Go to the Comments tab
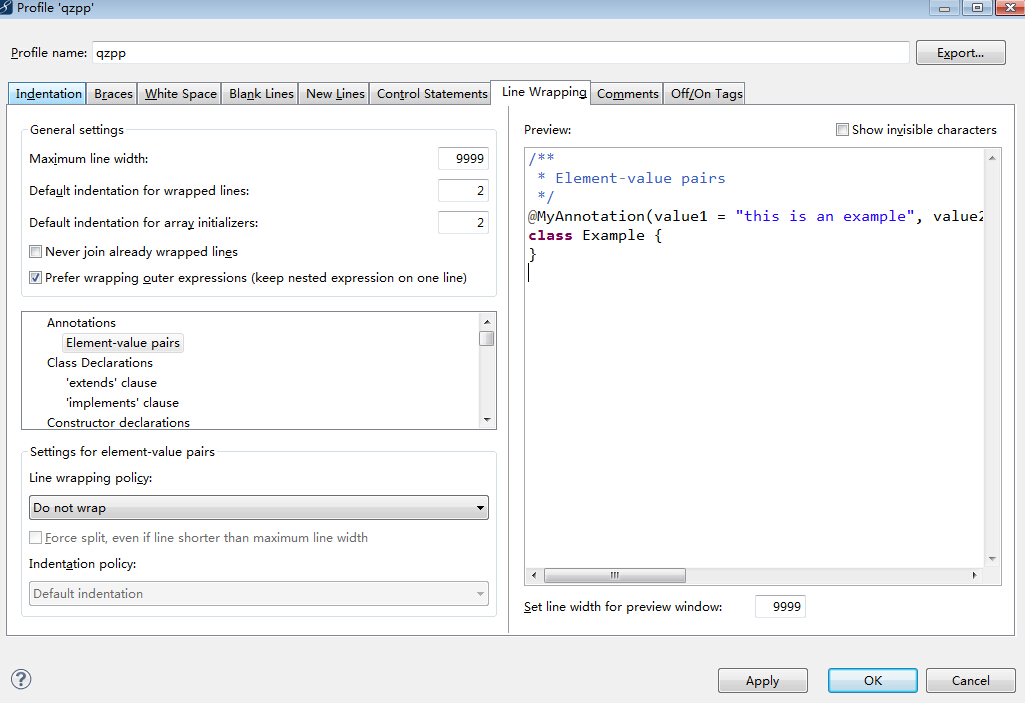The image size is (1025, 703). pyautogui.click(x=627, y=94)
